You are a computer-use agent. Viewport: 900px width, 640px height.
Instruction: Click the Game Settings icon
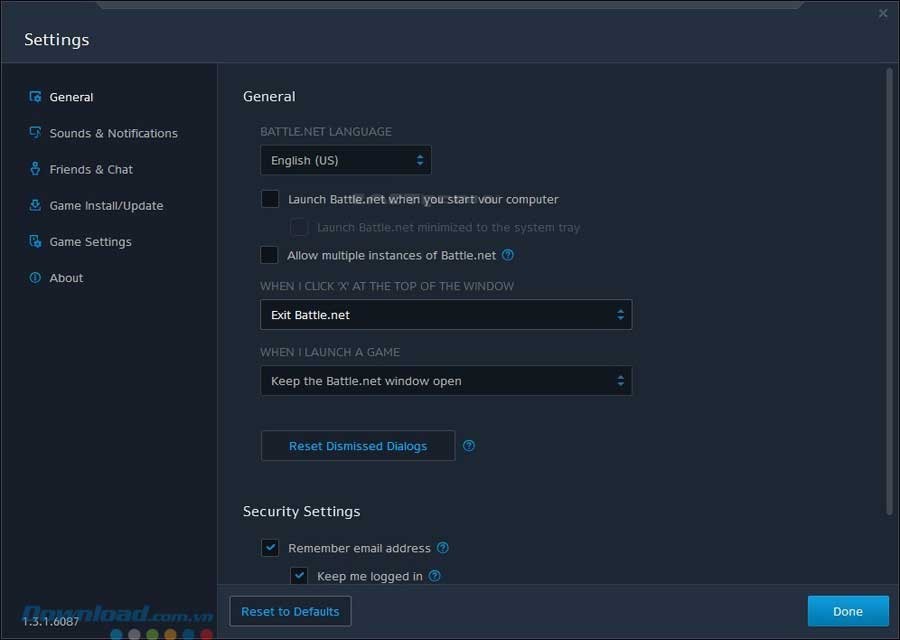coord(35,241)
